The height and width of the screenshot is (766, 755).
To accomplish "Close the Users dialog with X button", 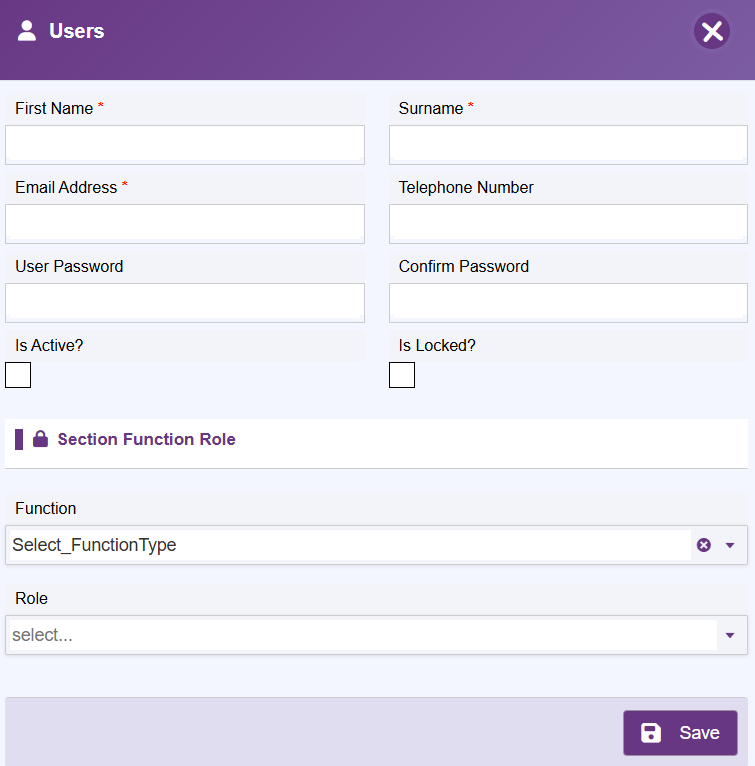I will [712, 31].
